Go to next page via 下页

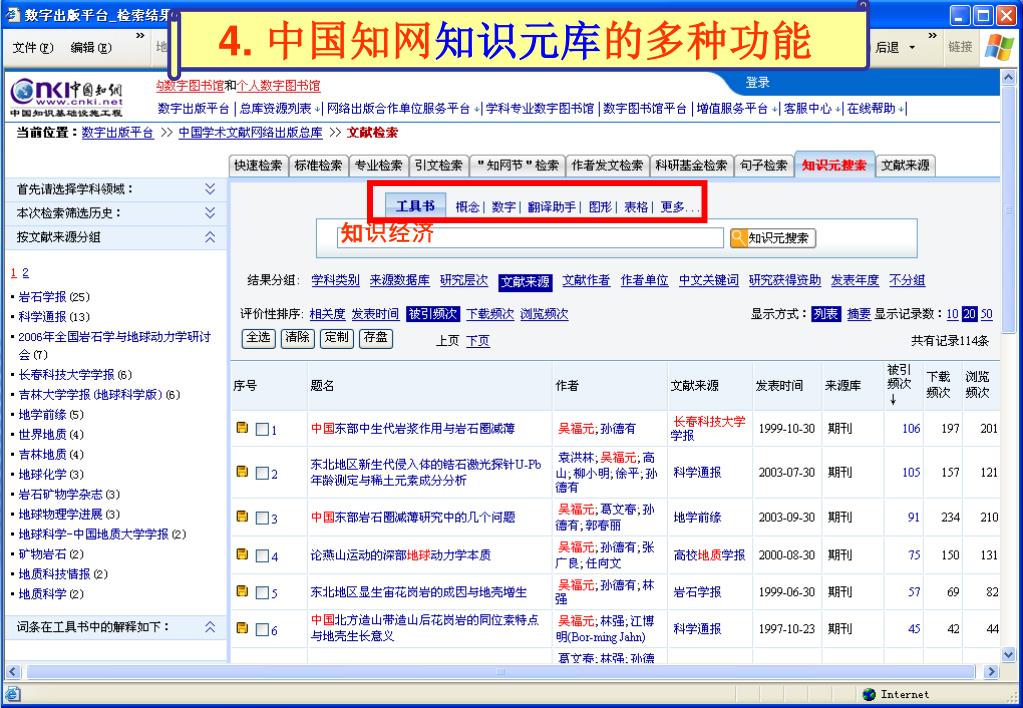tap(478, 341)
